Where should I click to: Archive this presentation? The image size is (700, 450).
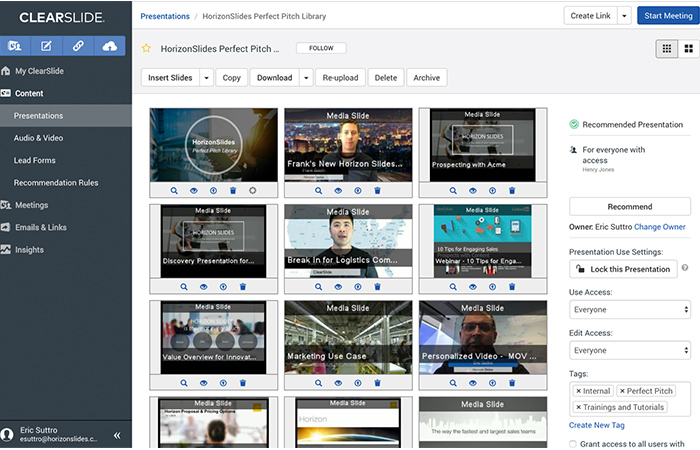(426, 78)
